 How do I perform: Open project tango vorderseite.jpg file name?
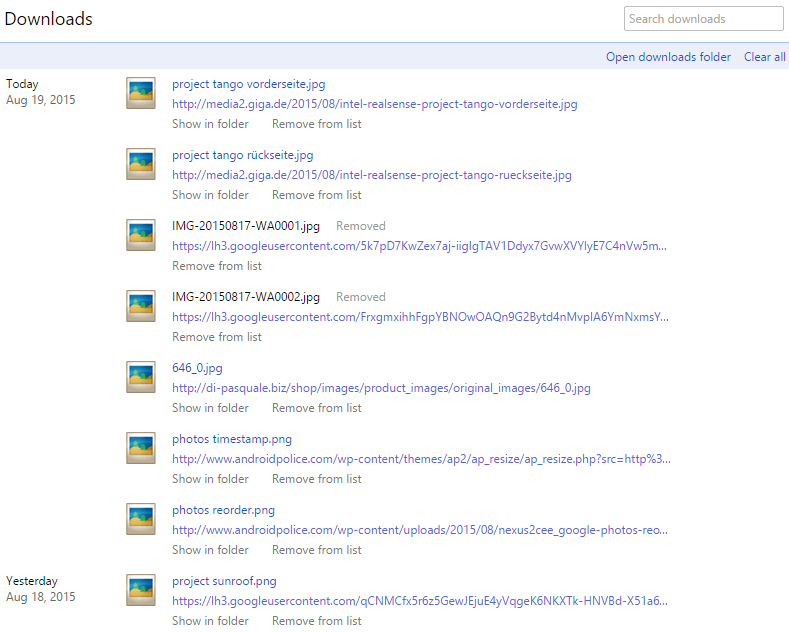click(x=248, y=84)
